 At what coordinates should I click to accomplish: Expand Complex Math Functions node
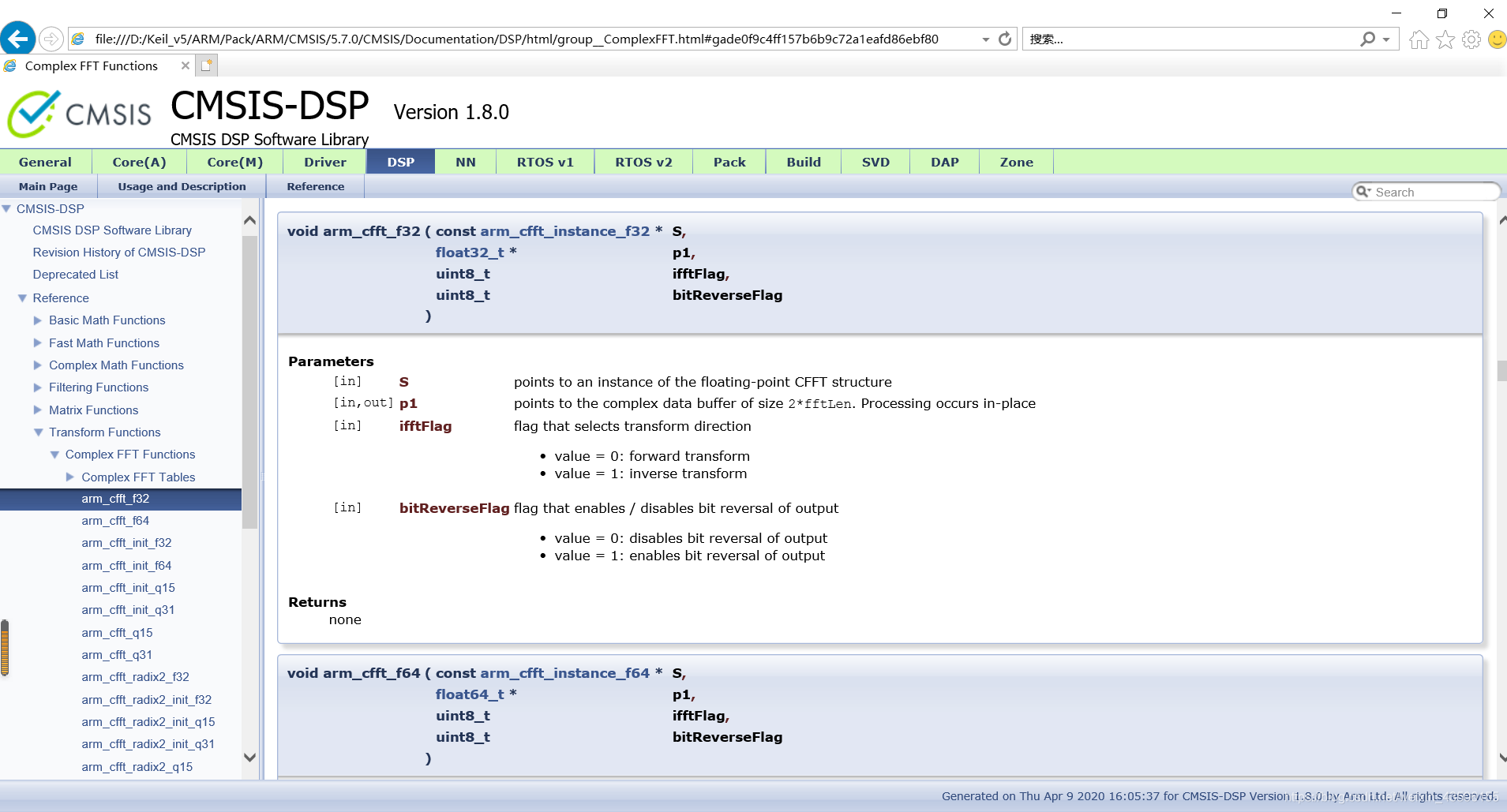point(38,365)
